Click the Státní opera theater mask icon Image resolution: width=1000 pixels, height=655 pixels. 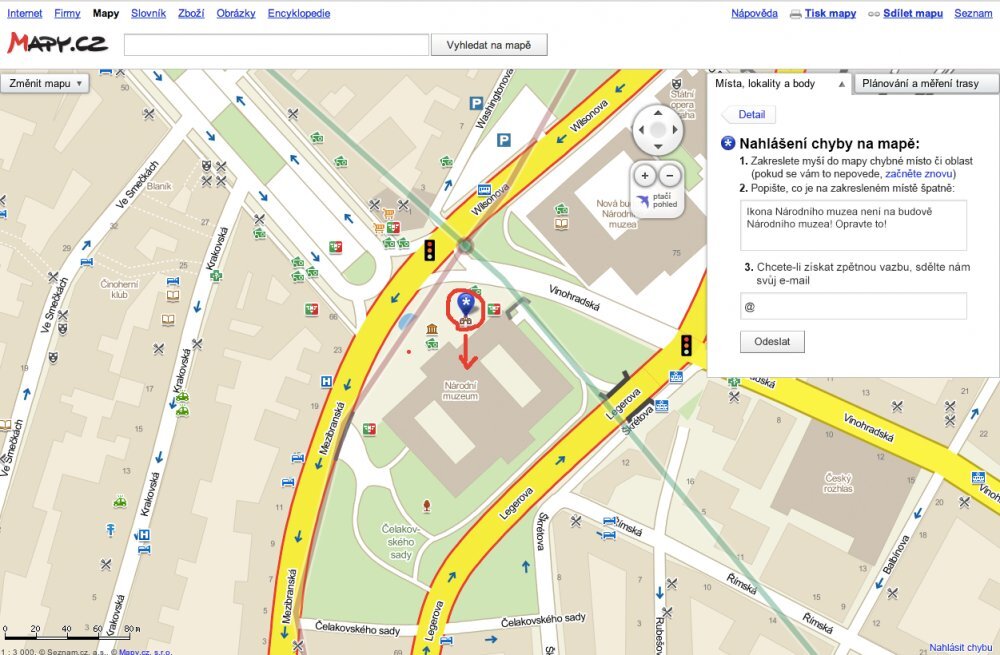[x=677, y=84]
